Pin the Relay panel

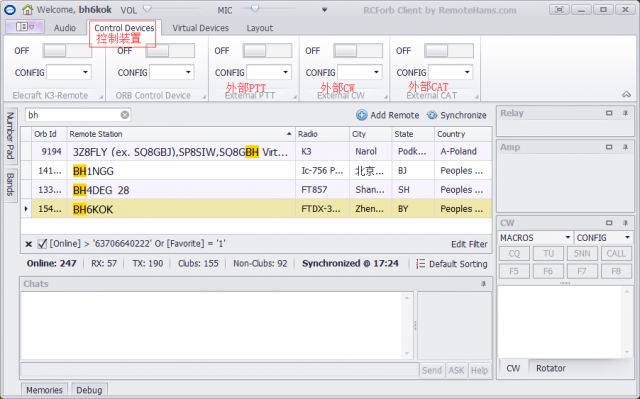(x=625, y=113)
